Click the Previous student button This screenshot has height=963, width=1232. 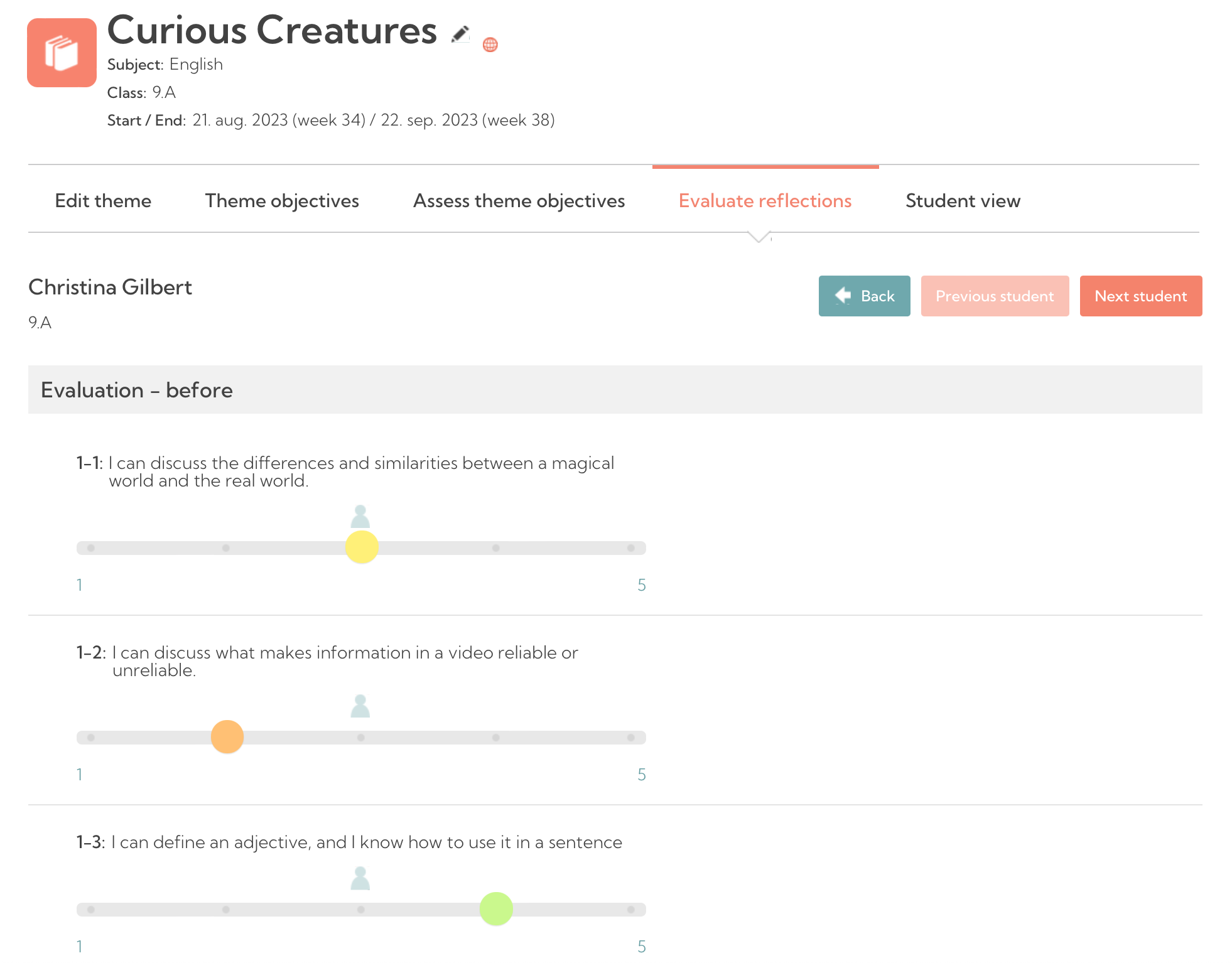(x=994, y=296)
